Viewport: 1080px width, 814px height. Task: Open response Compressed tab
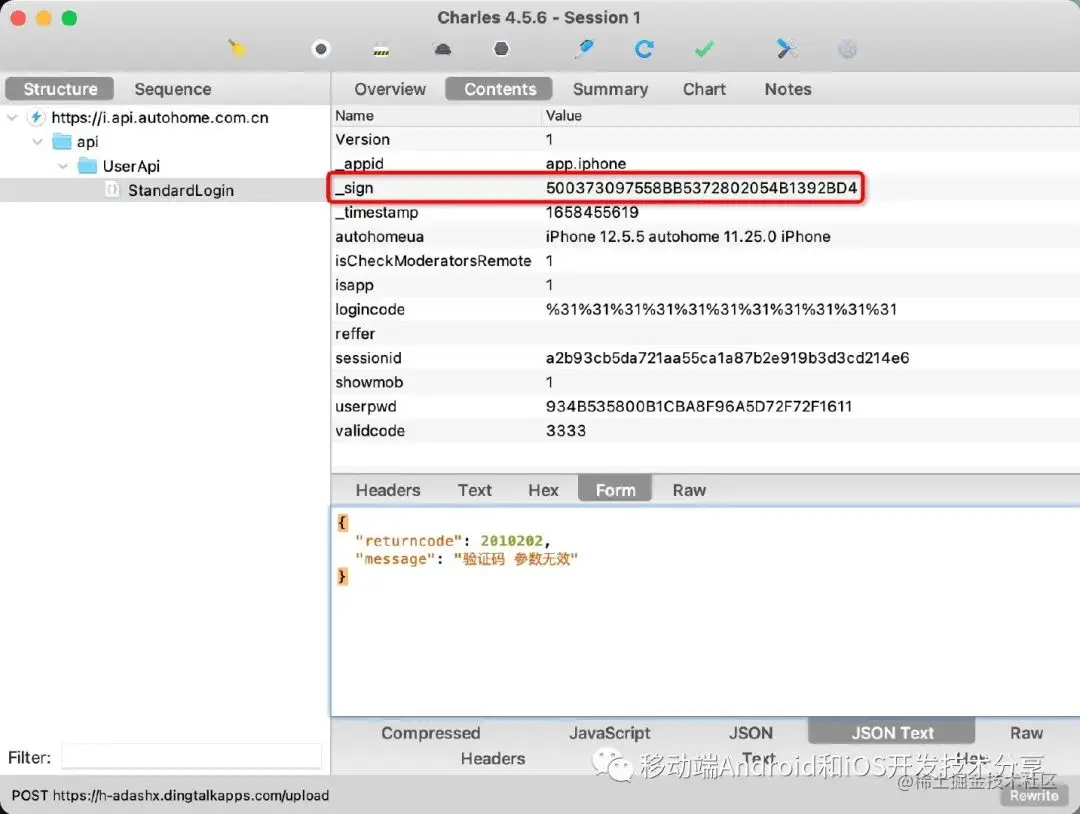430,733
